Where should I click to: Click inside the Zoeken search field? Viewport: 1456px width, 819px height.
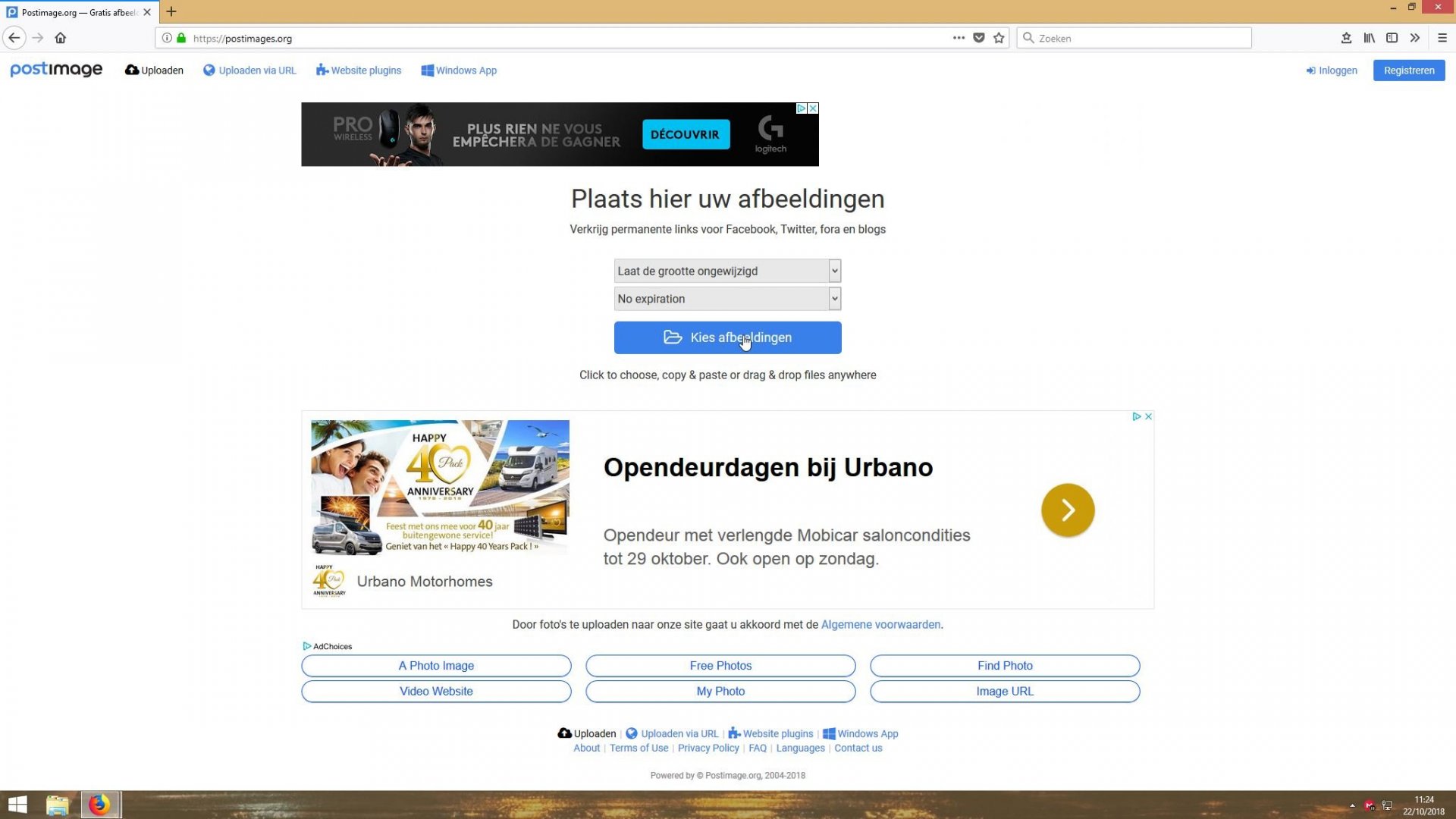(1133, 38)
